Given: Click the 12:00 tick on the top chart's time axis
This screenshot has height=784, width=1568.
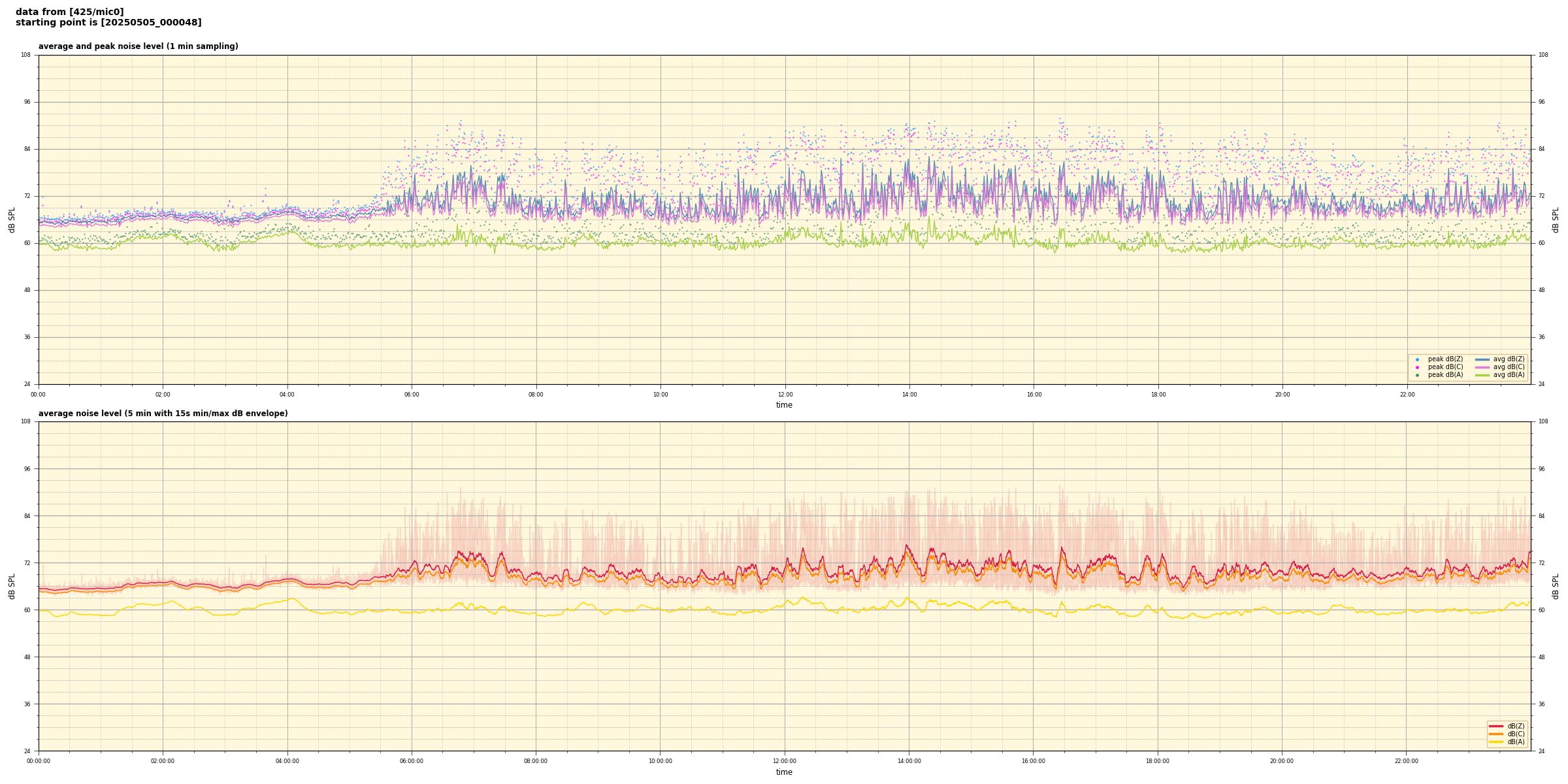Looking at the screenshot, I should pyautogui.click(x=785, y=395).
